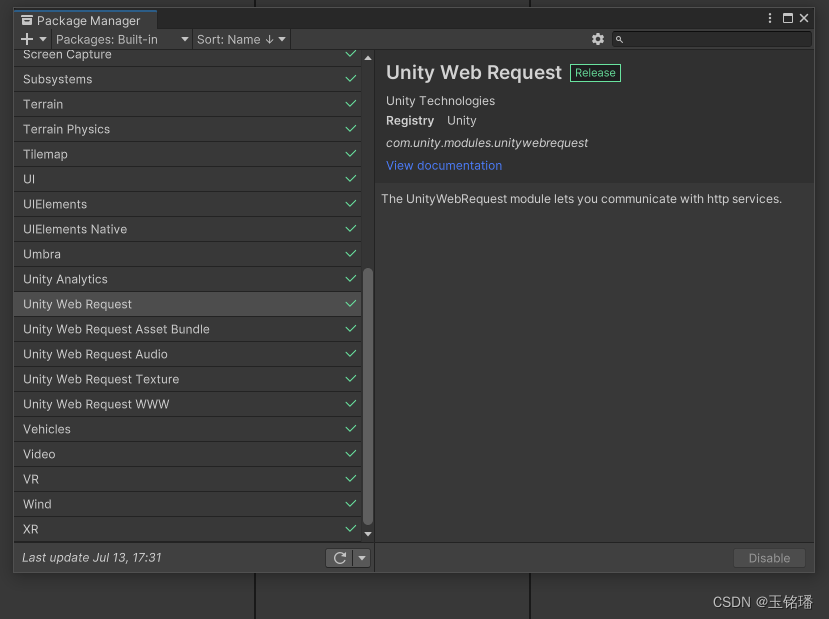Select the Wind package
The height and width of the screenshot is (619, 829).
188,504
